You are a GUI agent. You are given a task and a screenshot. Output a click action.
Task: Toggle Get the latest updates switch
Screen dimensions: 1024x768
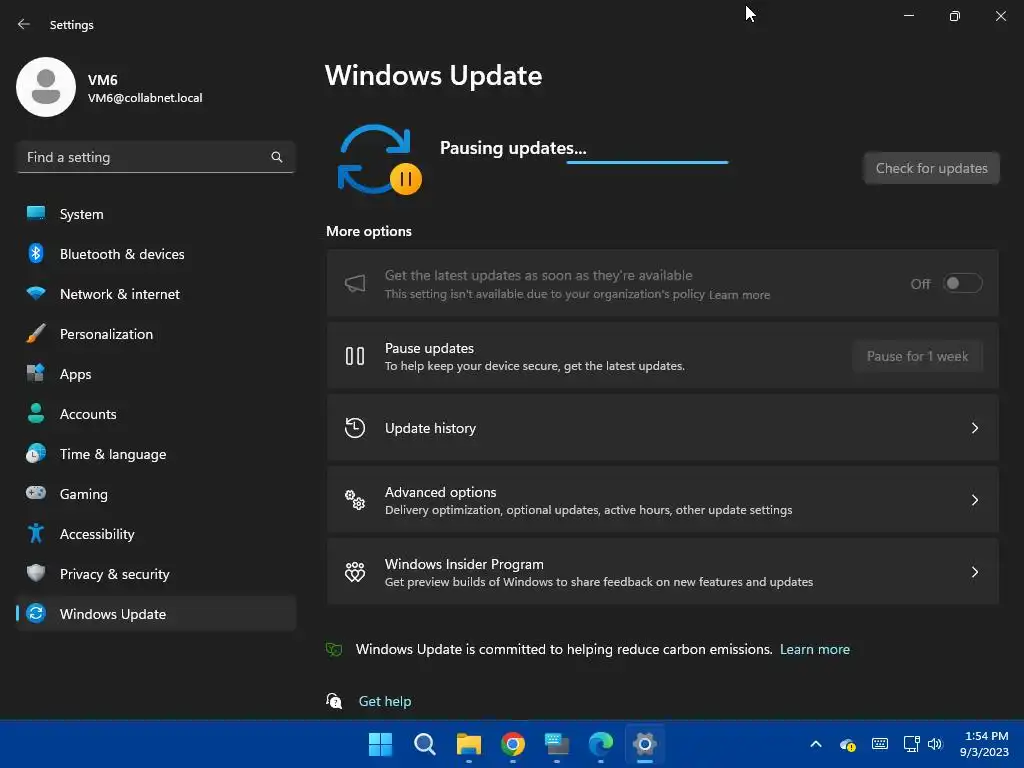[x=963, y=283]
